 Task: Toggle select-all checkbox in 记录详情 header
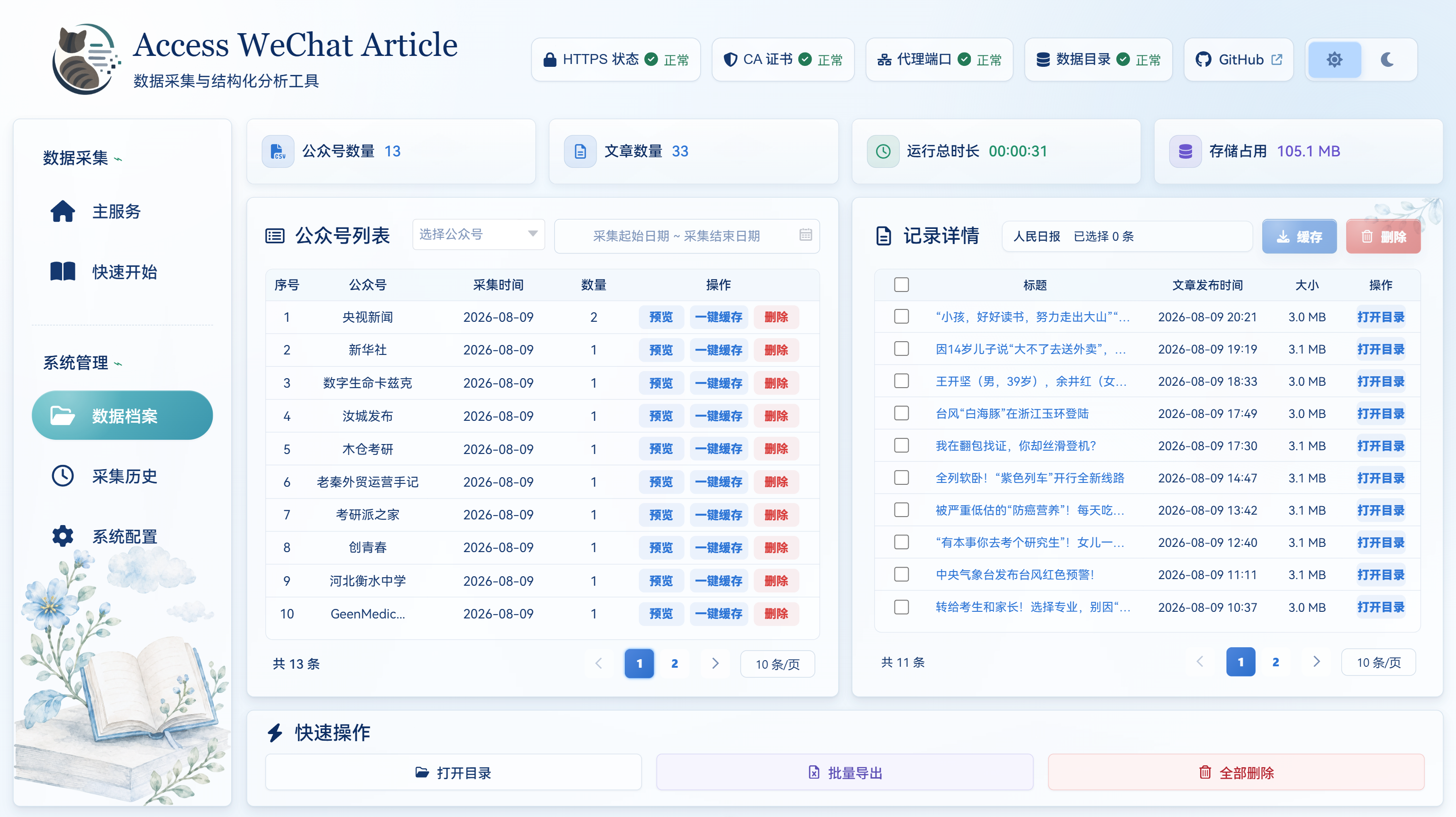coord(902,284)
